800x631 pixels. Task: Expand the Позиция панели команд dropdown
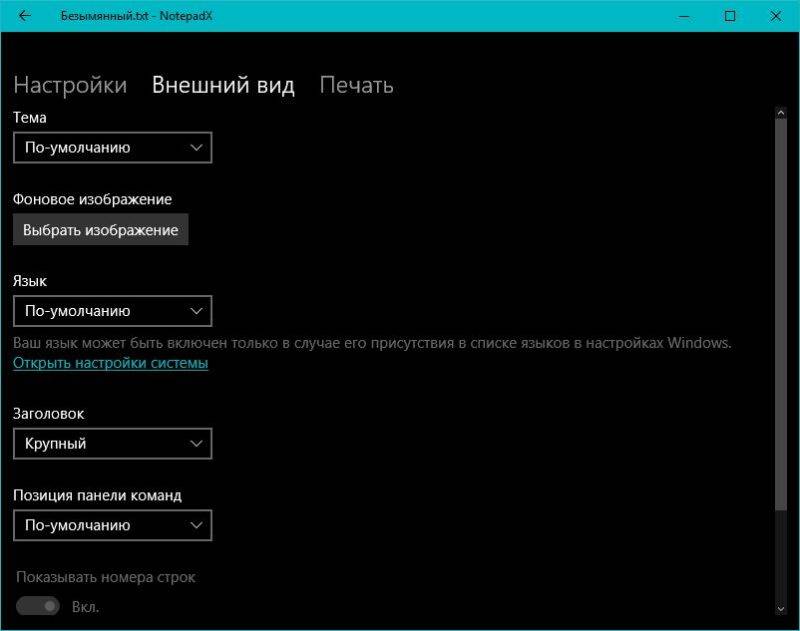(x=112, y=525)
